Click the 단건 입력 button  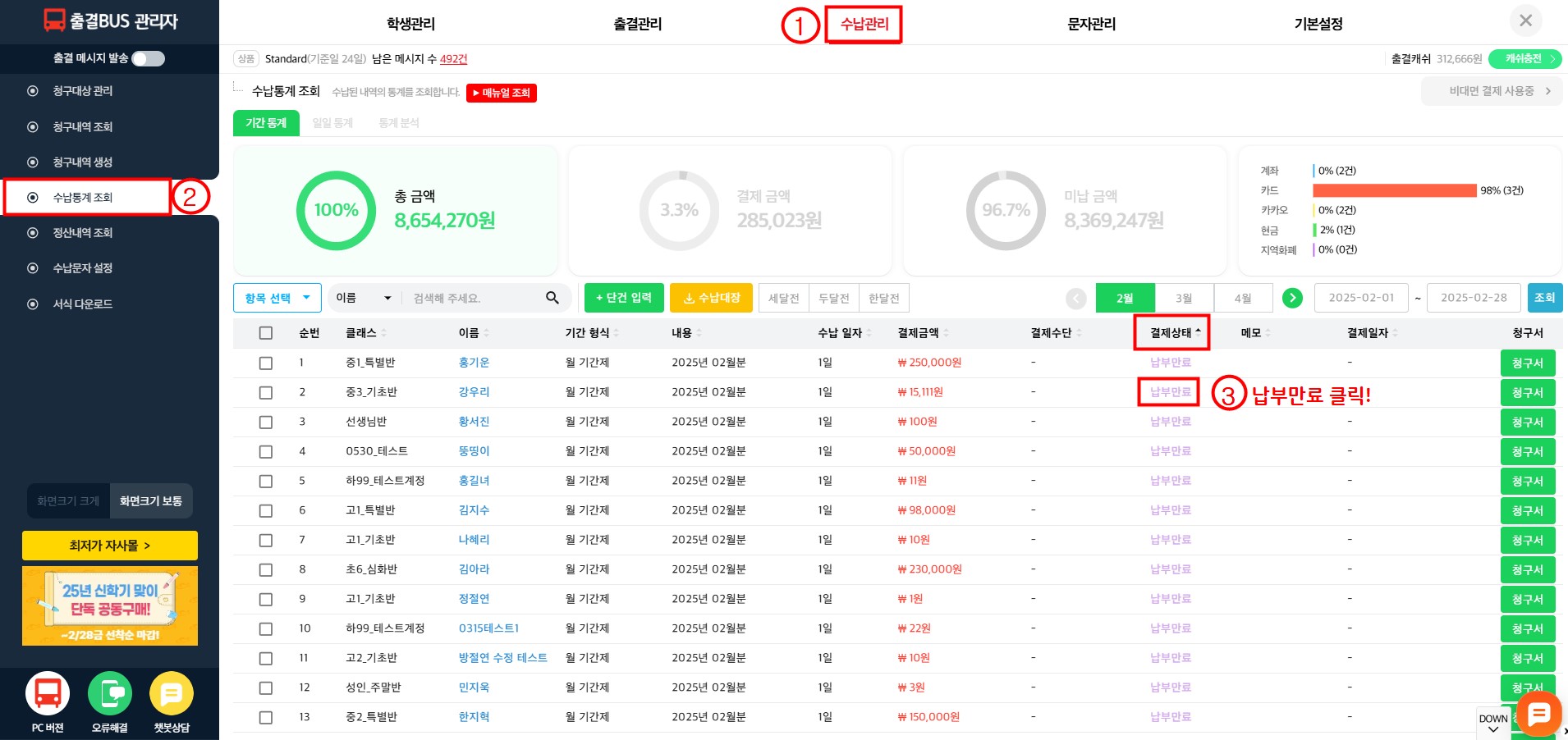click(623, 298)
